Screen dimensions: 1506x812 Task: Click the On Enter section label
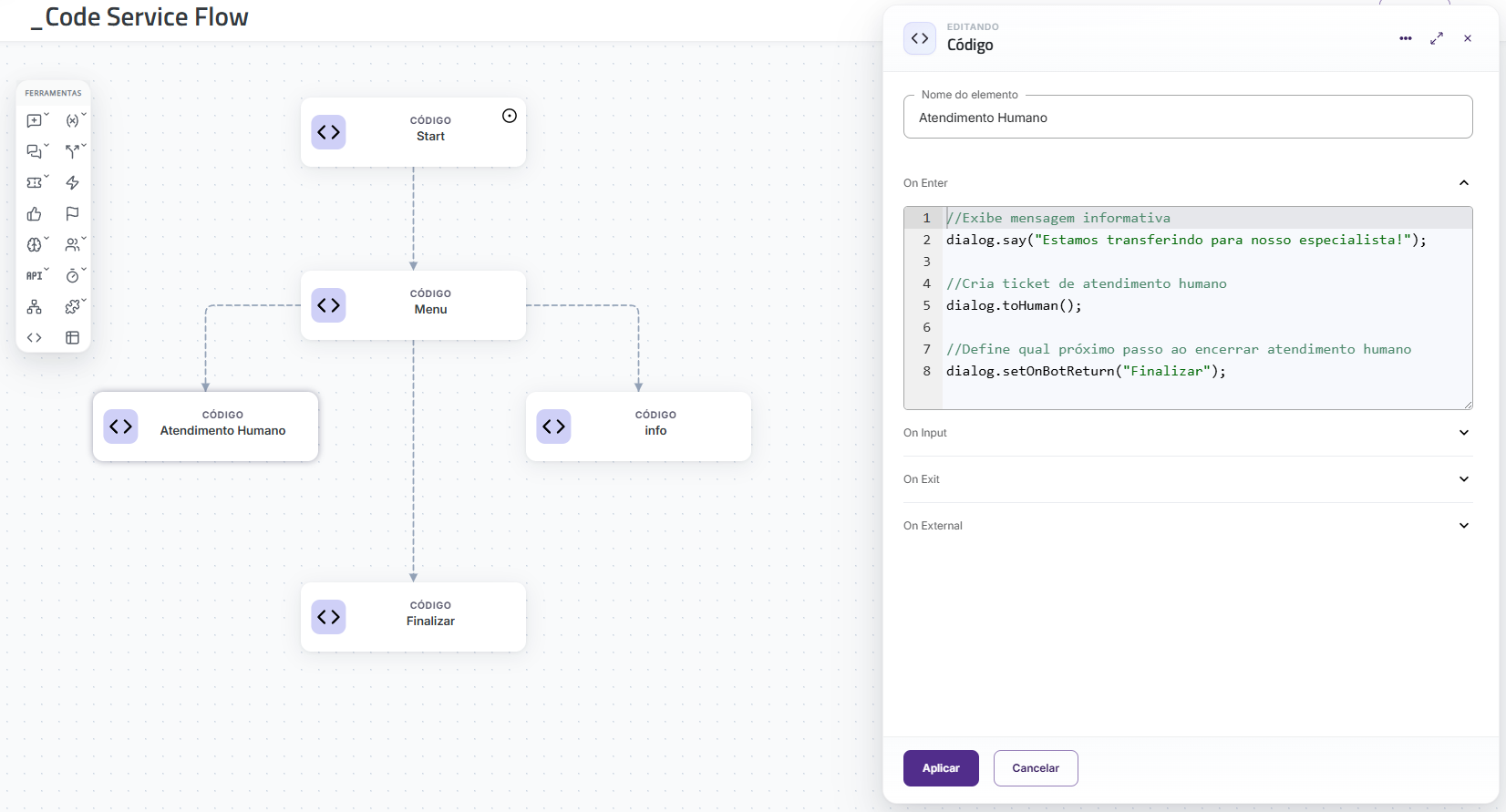[x=925, y=183]
